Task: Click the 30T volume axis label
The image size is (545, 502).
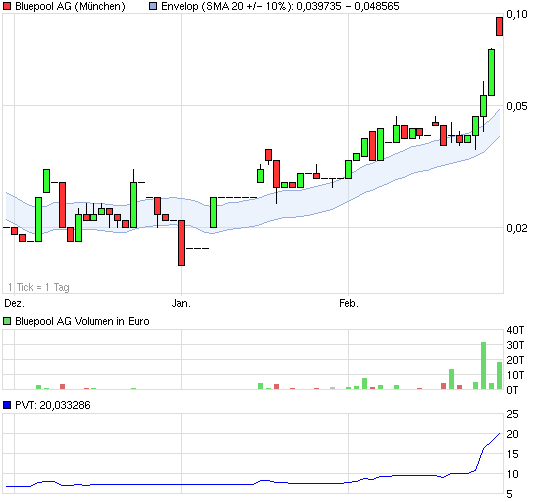Action: point(515,345)
